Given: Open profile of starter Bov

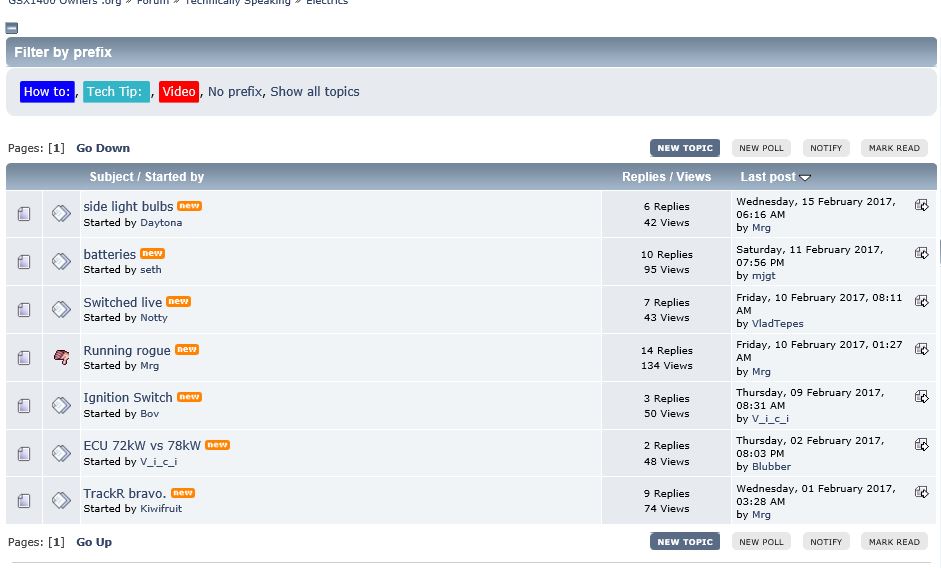Looking at the screenshot, I should (x=149, y=414).
